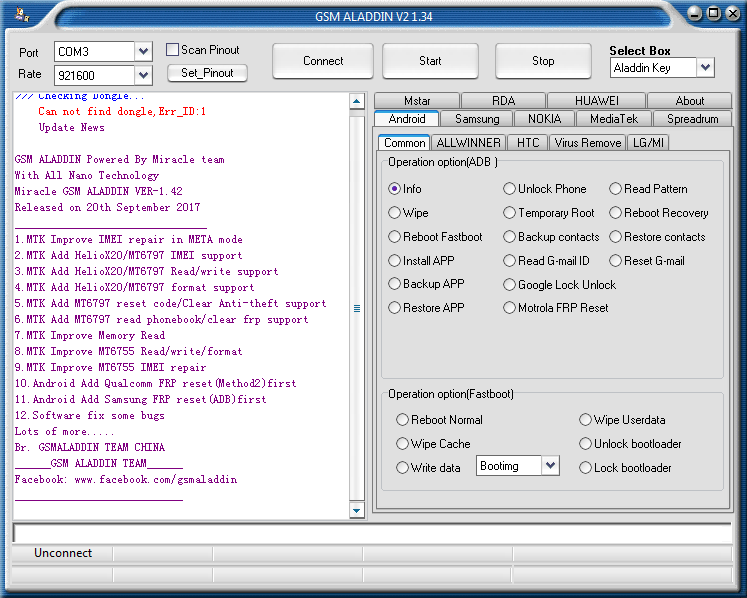This screenshot has width=747, height=598.
Task: Select Reset G-mail radio button
Action: pos(616,261)
